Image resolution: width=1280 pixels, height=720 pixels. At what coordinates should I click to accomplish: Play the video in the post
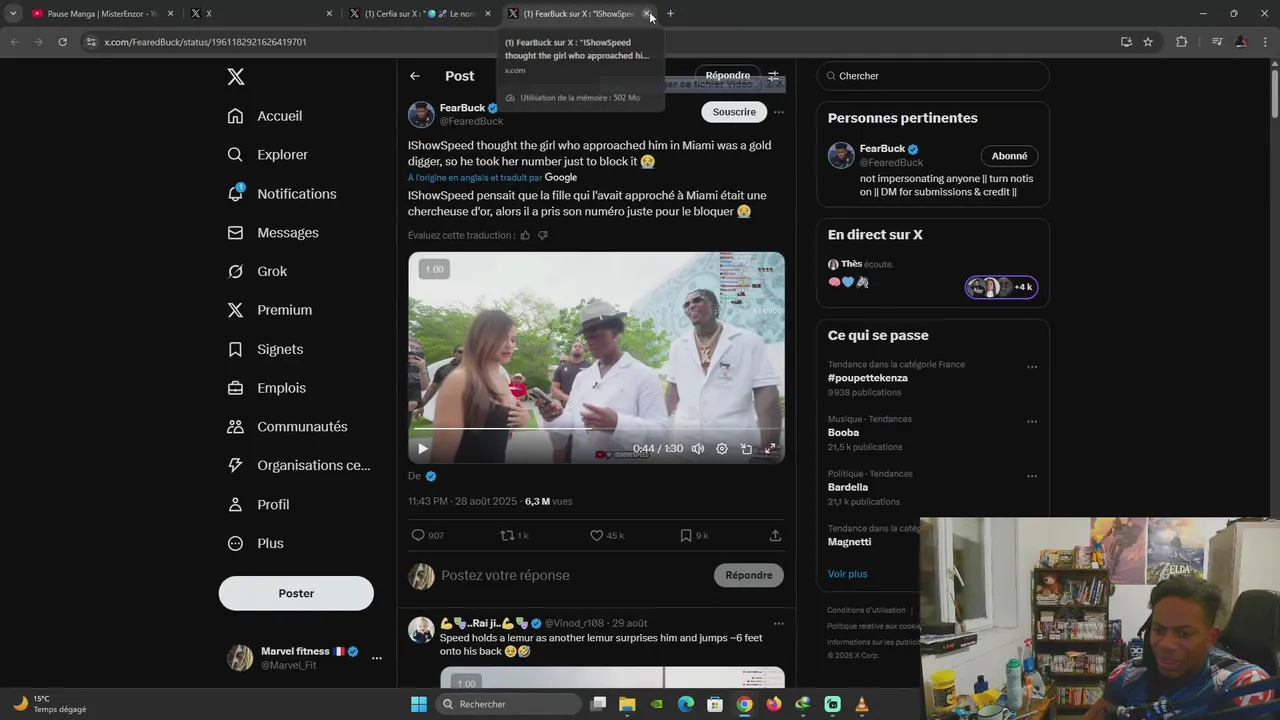tap(422, 449)
